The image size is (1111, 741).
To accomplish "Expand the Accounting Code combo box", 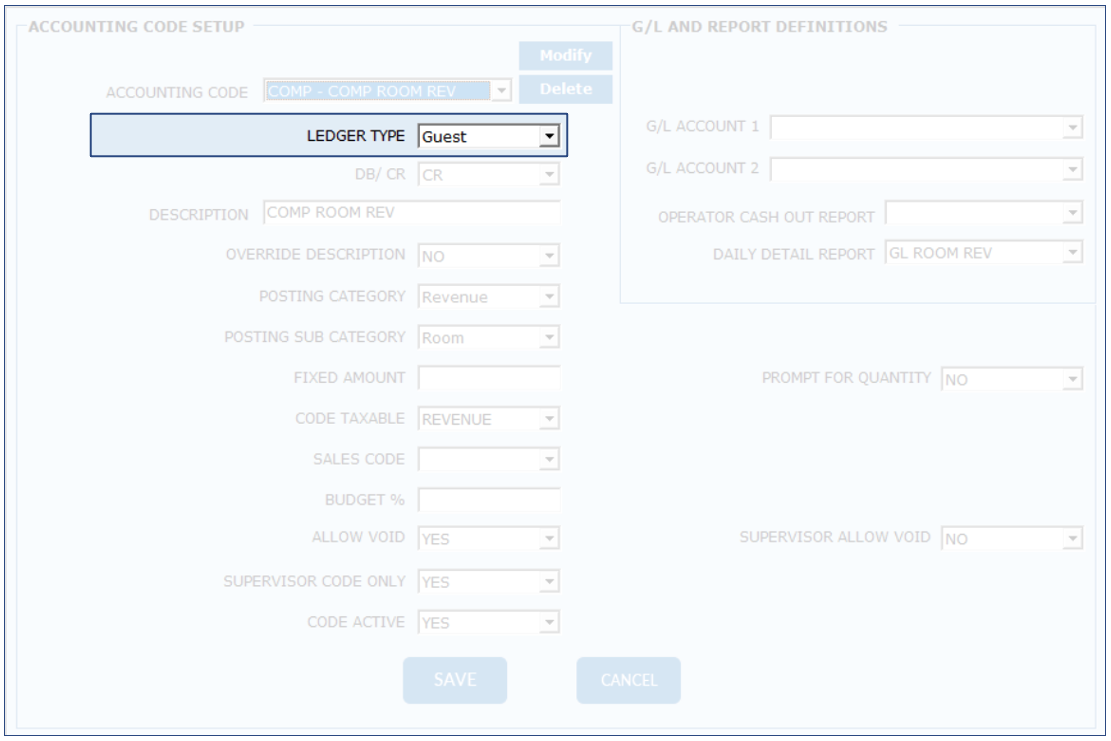I will coord(502,91).
